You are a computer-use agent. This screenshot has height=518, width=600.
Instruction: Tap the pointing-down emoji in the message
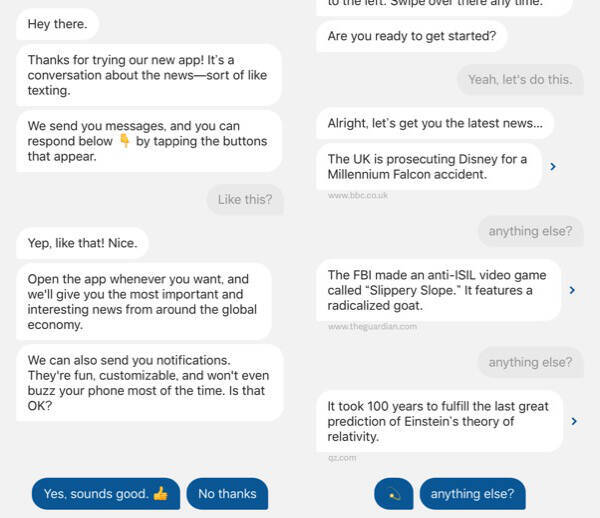pos(124,141)
